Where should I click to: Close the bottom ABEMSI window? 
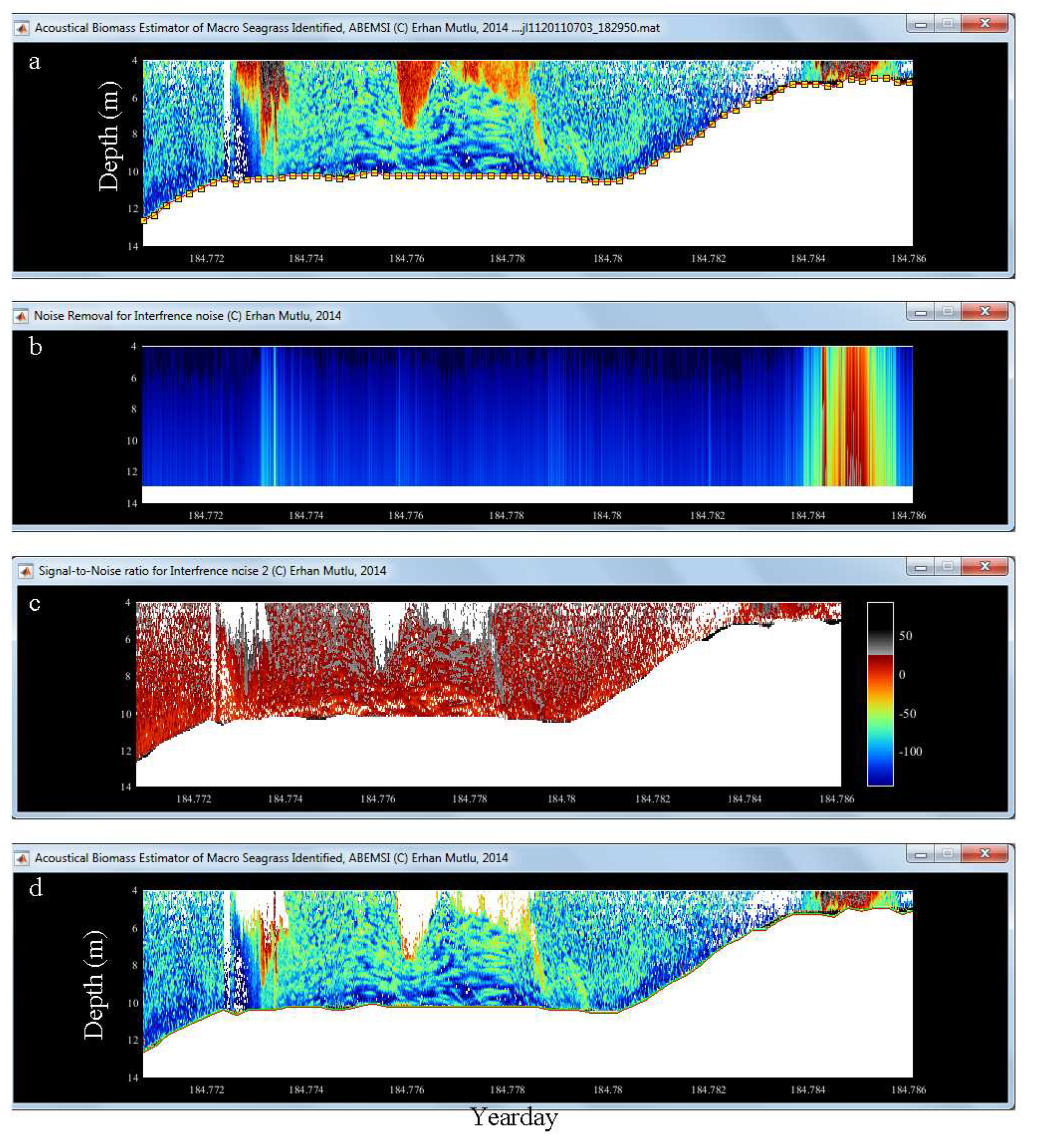984,854
